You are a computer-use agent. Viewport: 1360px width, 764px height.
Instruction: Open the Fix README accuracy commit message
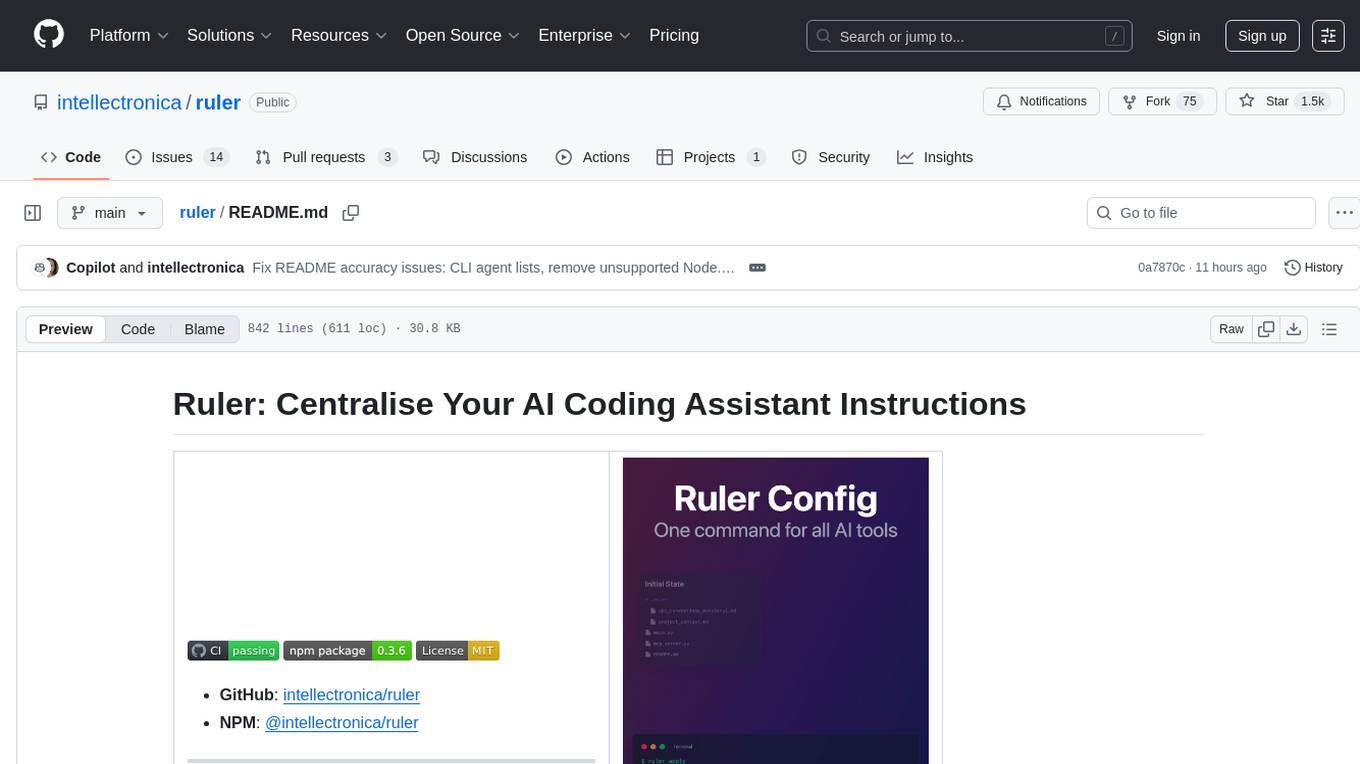494,267
